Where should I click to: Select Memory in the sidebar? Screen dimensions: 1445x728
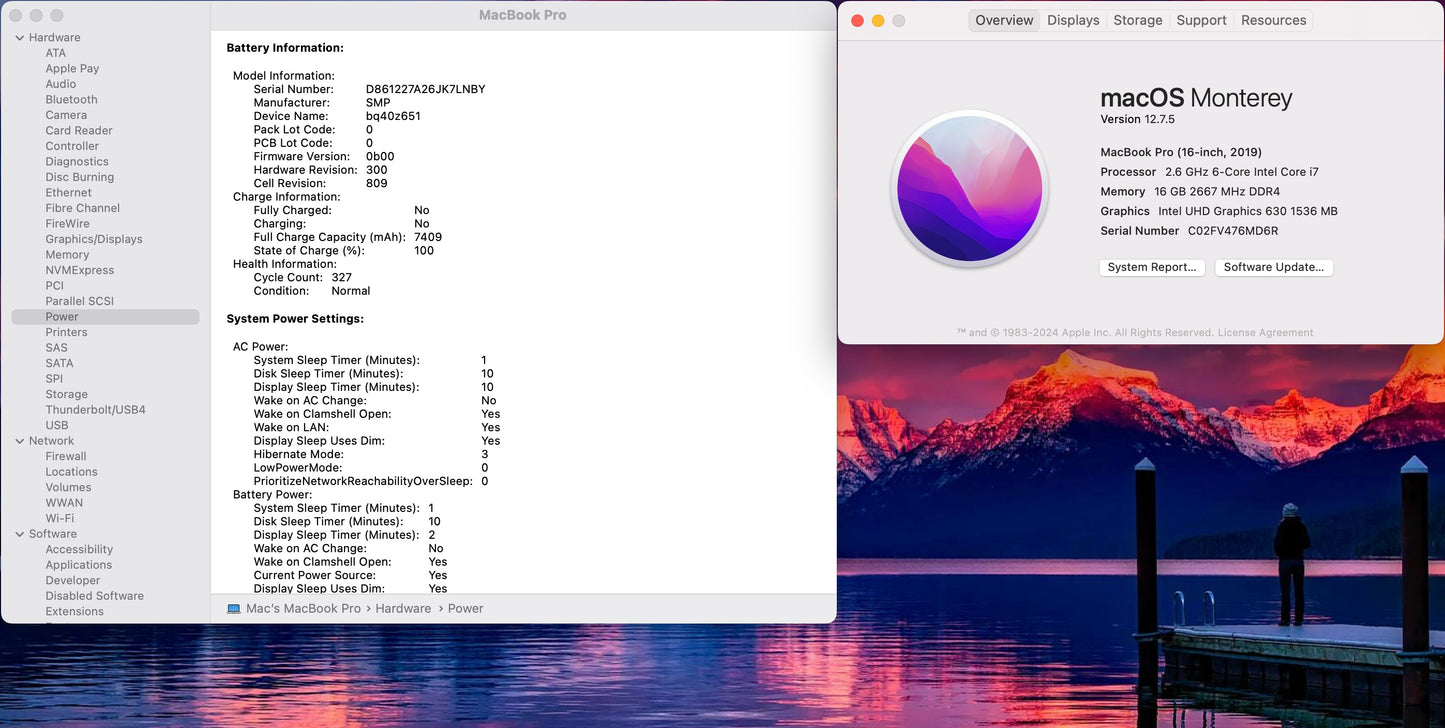pos(67,255)
